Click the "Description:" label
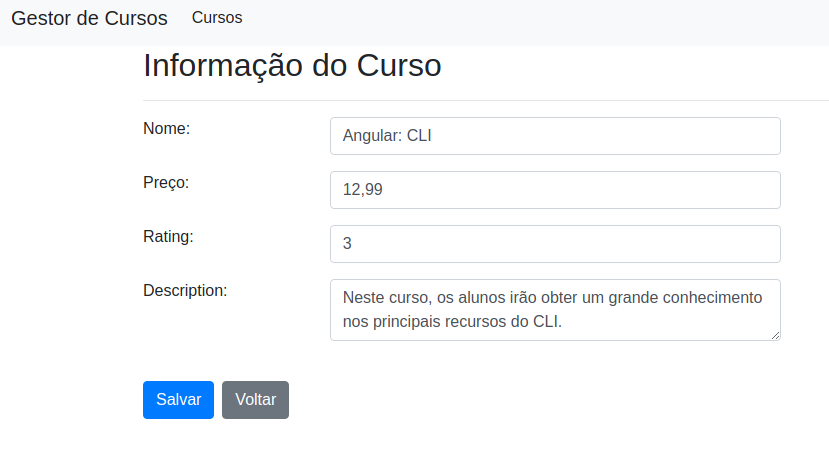The image size is (829, 475). click(185, 290)
